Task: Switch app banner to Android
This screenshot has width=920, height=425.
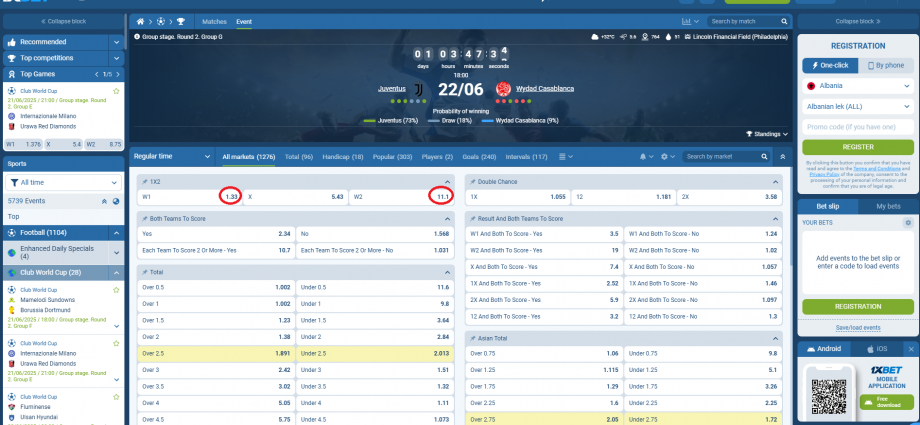Action: click(x=823, y=349)
